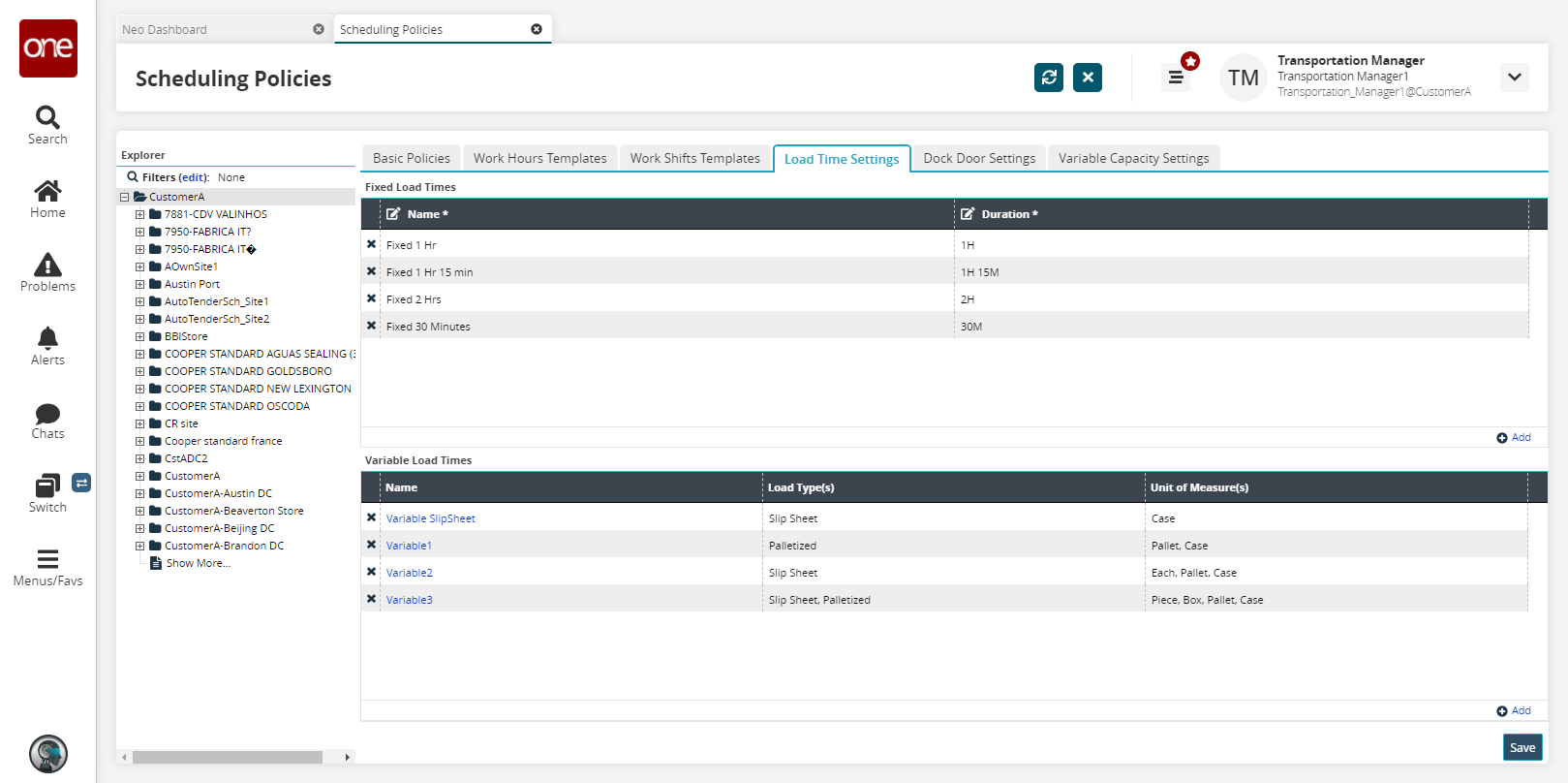1568x783 pixels.
Task: Click Add under Fixed Load Times
Action: click(1514, 438)
